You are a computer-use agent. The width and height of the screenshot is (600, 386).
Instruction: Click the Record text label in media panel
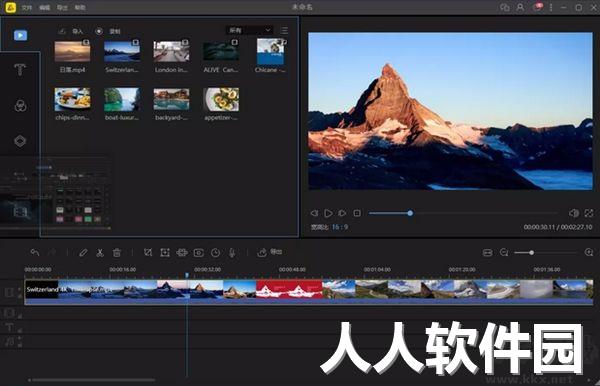[115, 31]
